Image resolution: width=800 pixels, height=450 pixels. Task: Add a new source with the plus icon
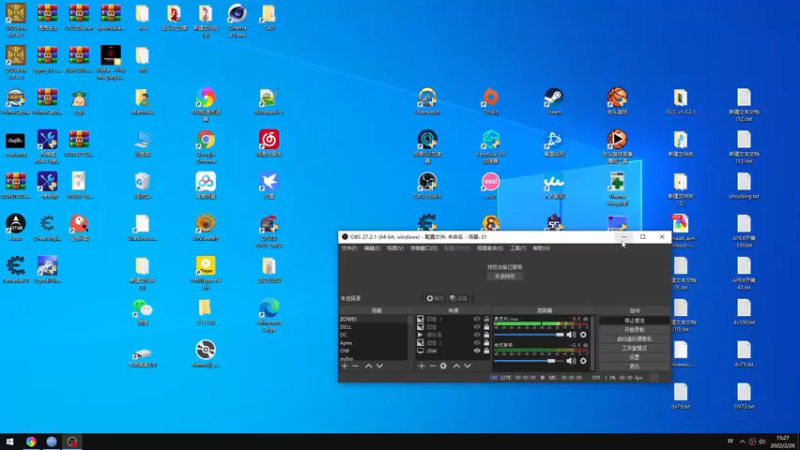click(421, 366)
